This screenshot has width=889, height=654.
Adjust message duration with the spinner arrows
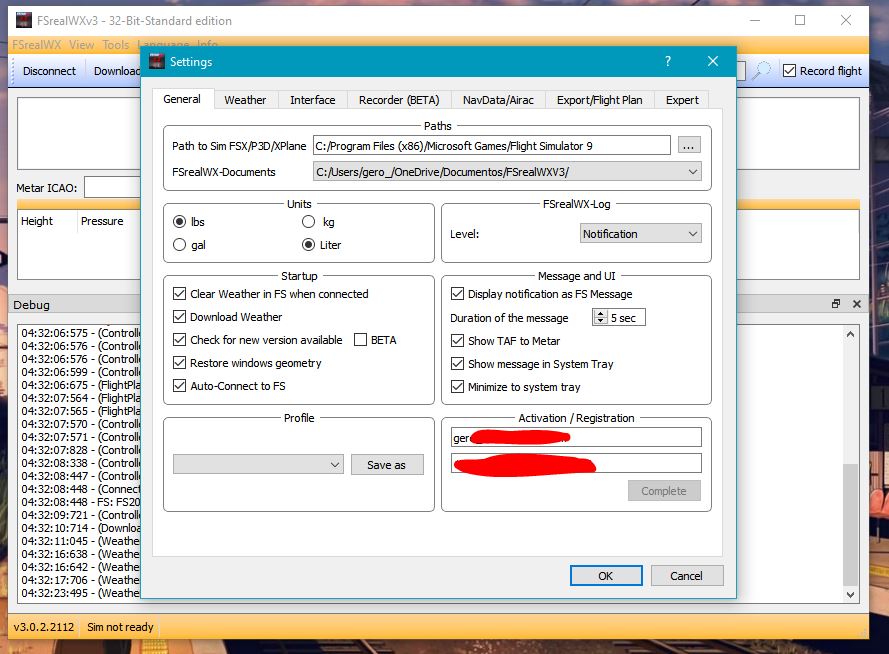600,317
